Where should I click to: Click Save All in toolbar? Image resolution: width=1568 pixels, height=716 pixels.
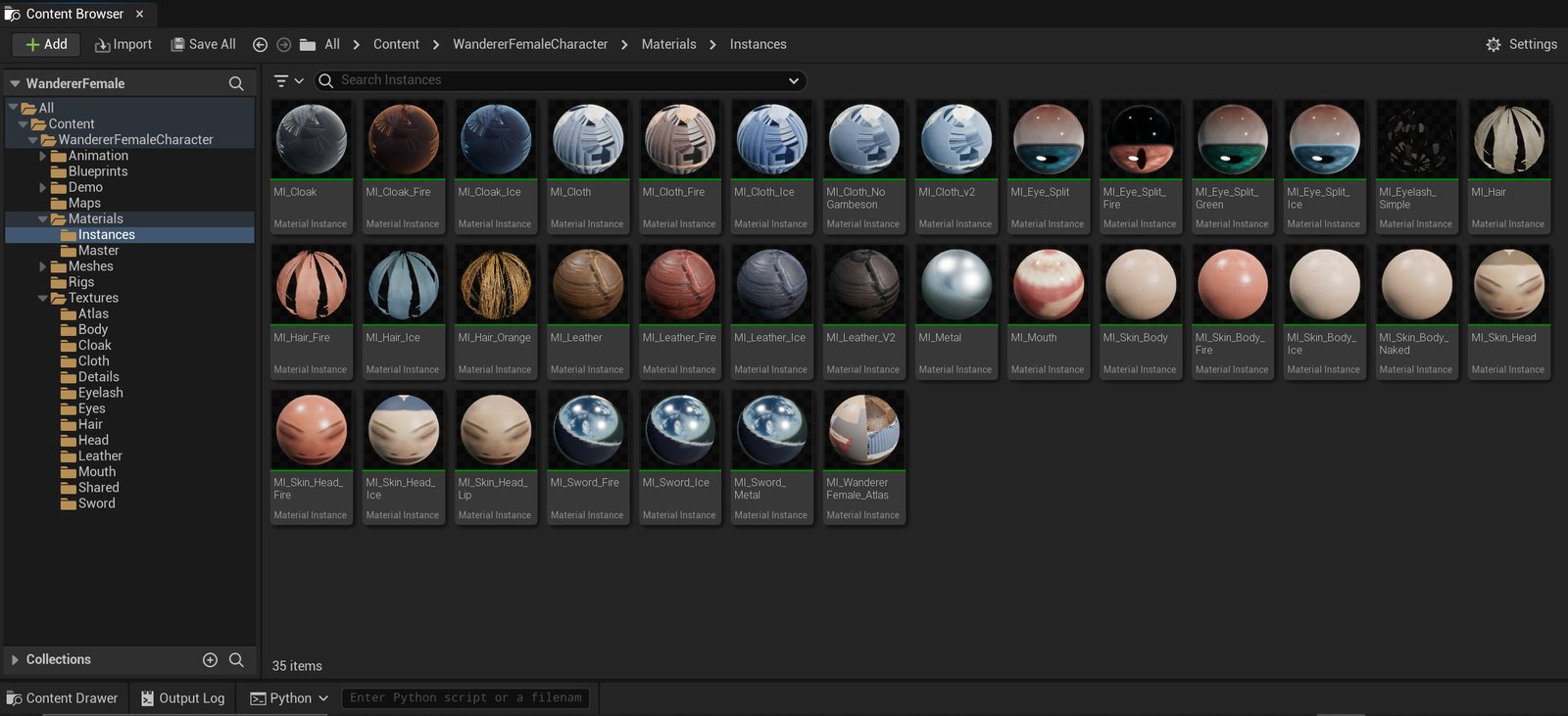pos(204,44)
